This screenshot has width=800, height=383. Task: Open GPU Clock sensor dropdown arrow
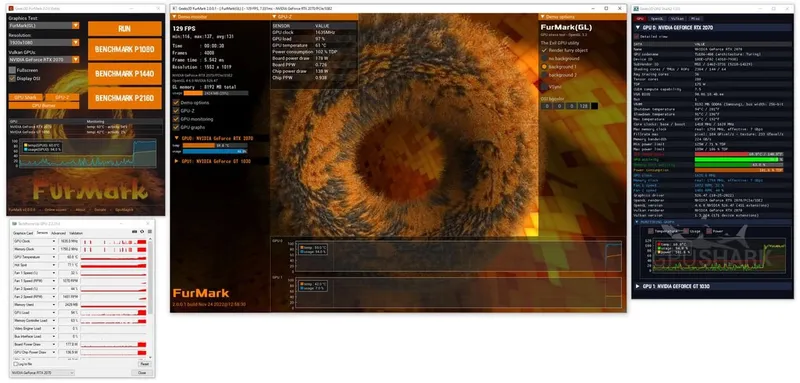pyautogui.click(x=54, y=241)
